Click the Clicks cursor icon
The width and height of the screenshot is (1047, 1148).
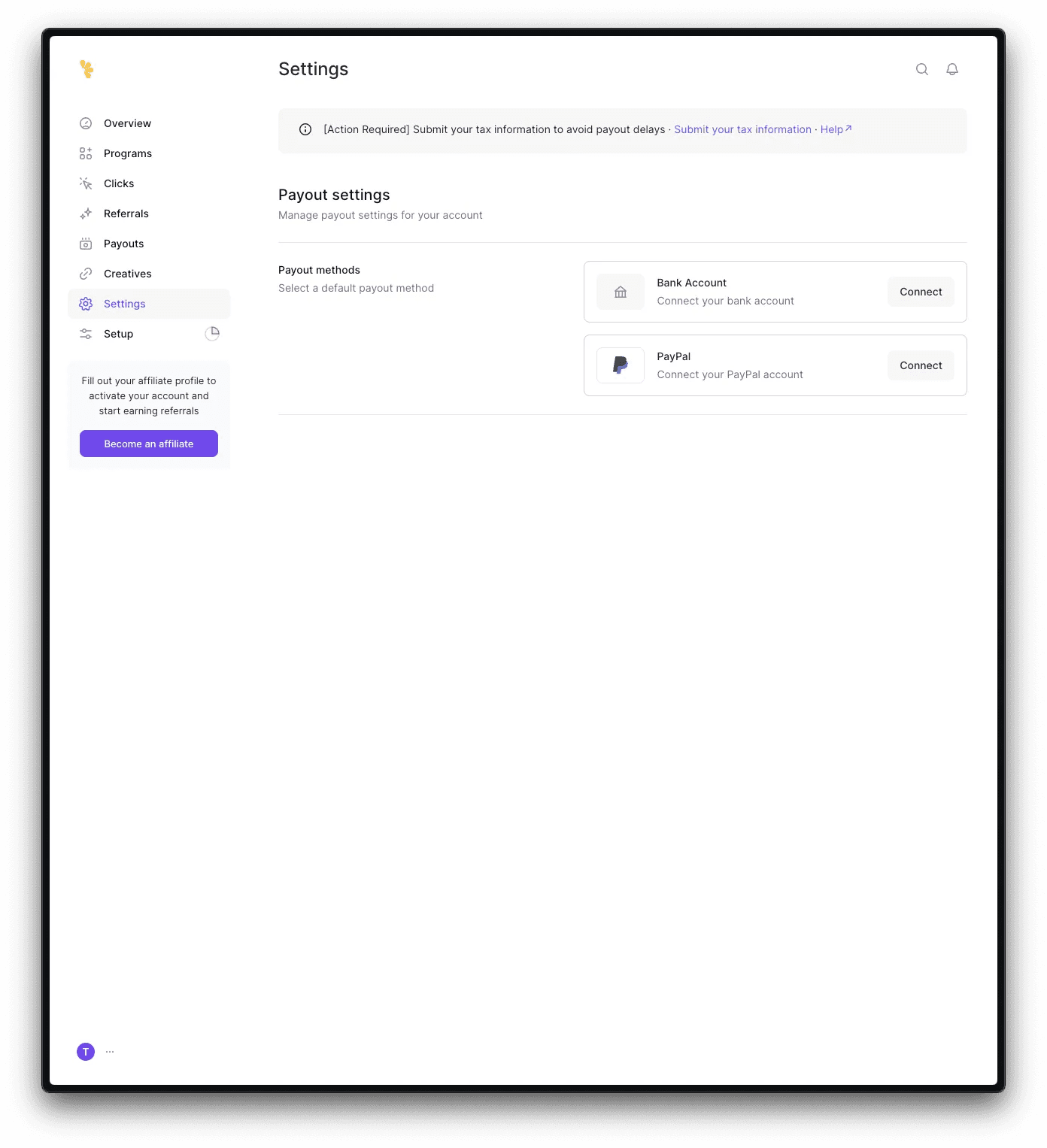click(x=86, y=183)
